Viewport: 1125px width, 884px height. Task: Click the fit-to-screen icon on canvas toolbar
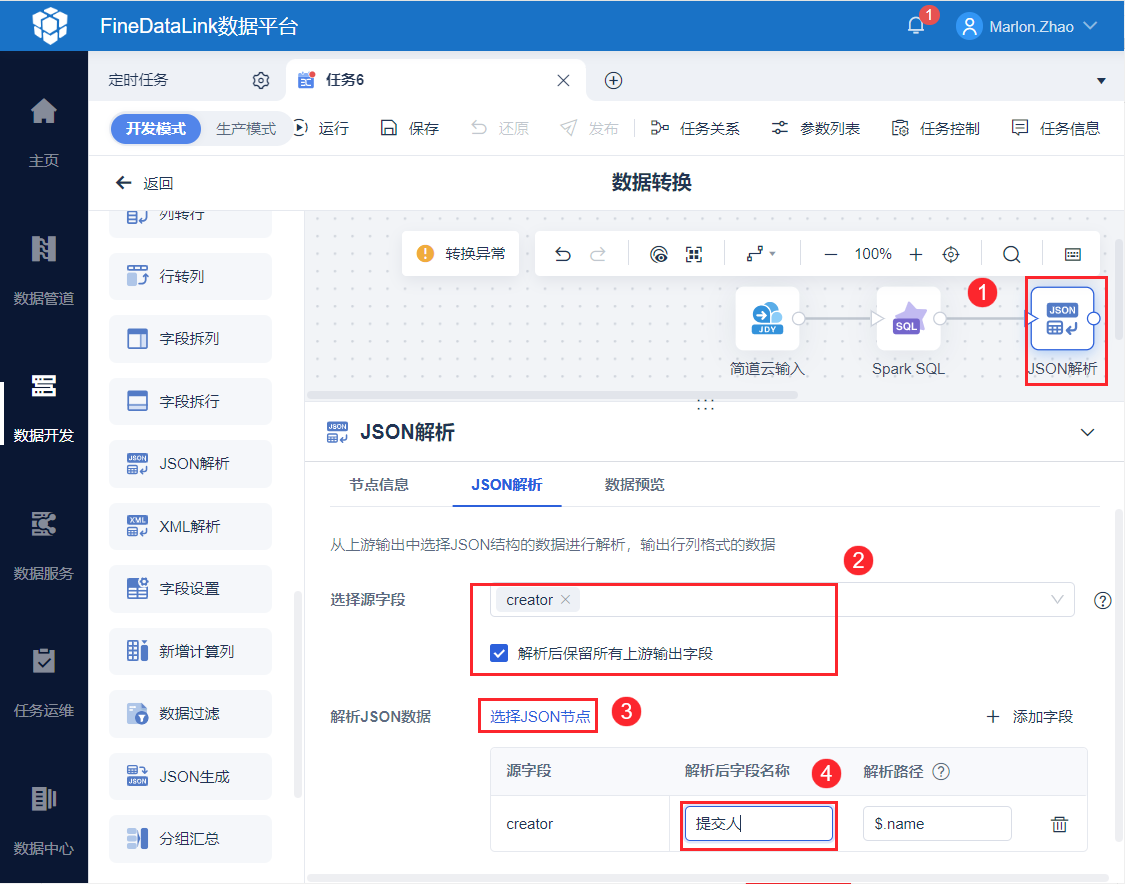point(694,254)
